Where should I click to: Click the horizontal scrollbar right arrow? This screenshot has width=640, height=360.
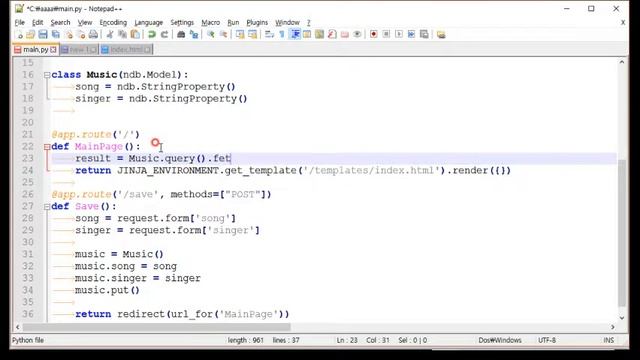tap(612, 327)
